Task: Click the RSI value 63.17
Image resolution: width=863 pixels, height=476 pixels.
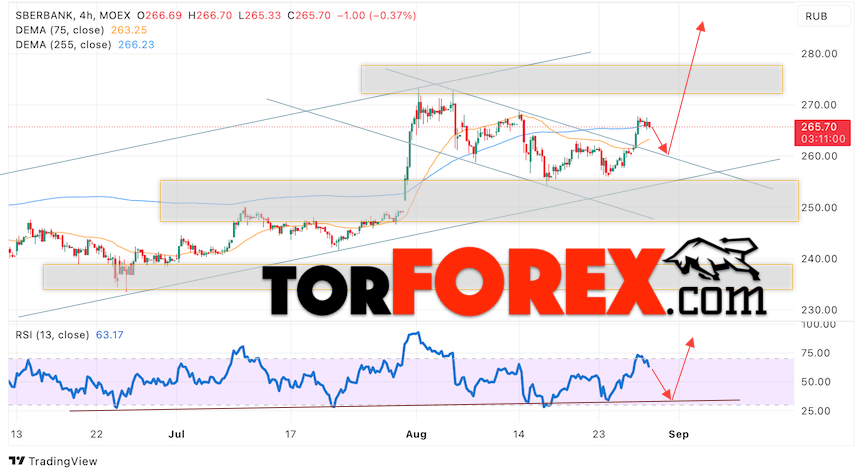Action: click(110, 335)
